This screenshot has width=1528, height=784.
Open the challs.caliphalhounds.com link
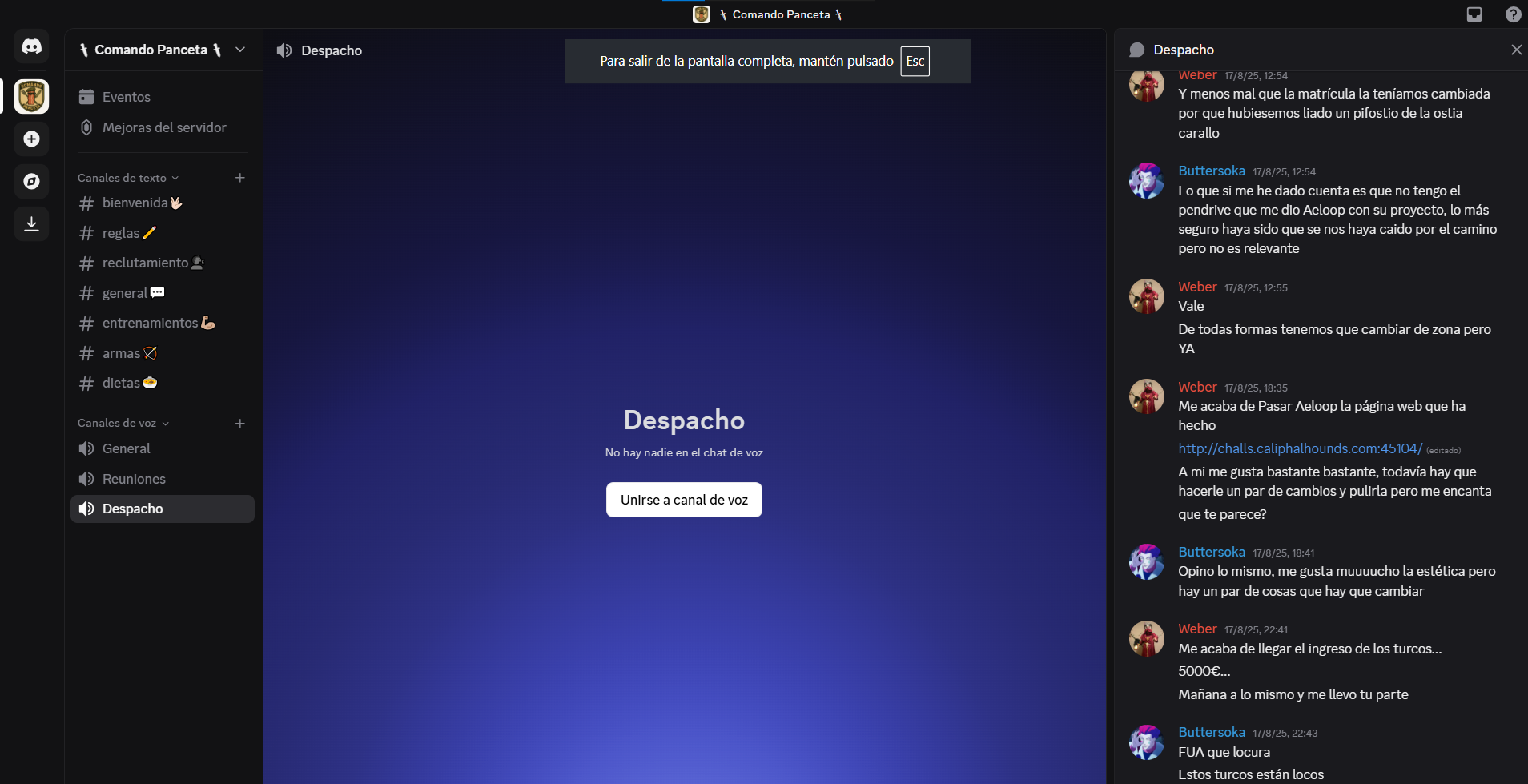(x=1300, y=448)
